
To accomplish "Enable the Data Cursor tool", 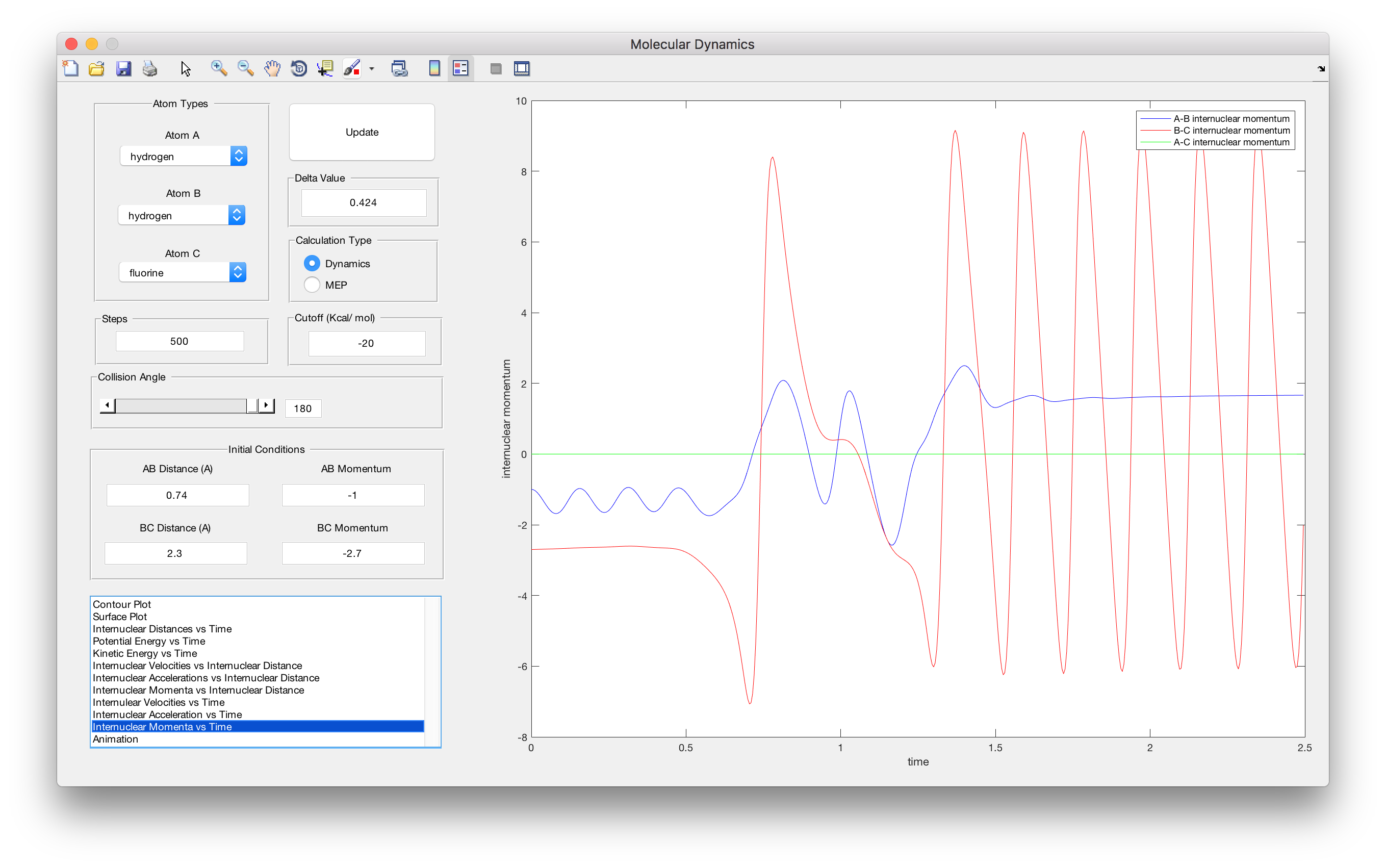I will click(x=325, y=68).
